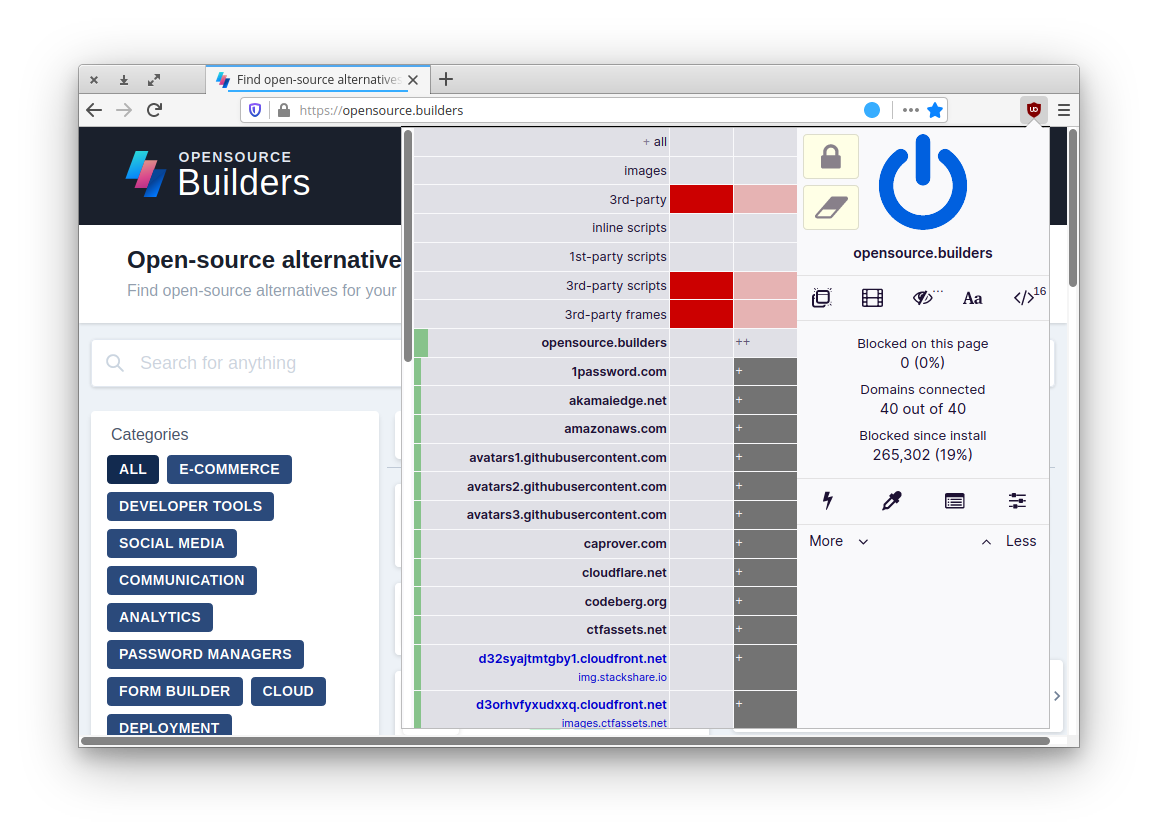Click the download arrow window icon
The width and height of the screenshot is (1158, 840).
124,80
